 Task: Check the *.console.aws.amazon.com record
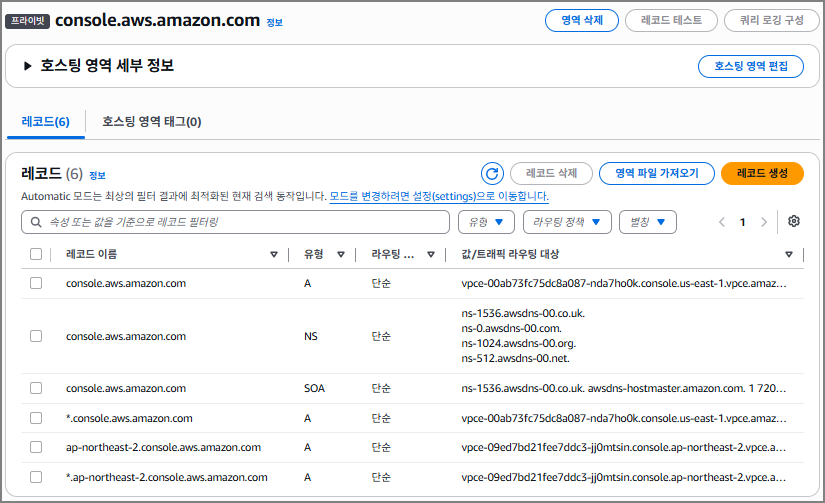point(36,418)
